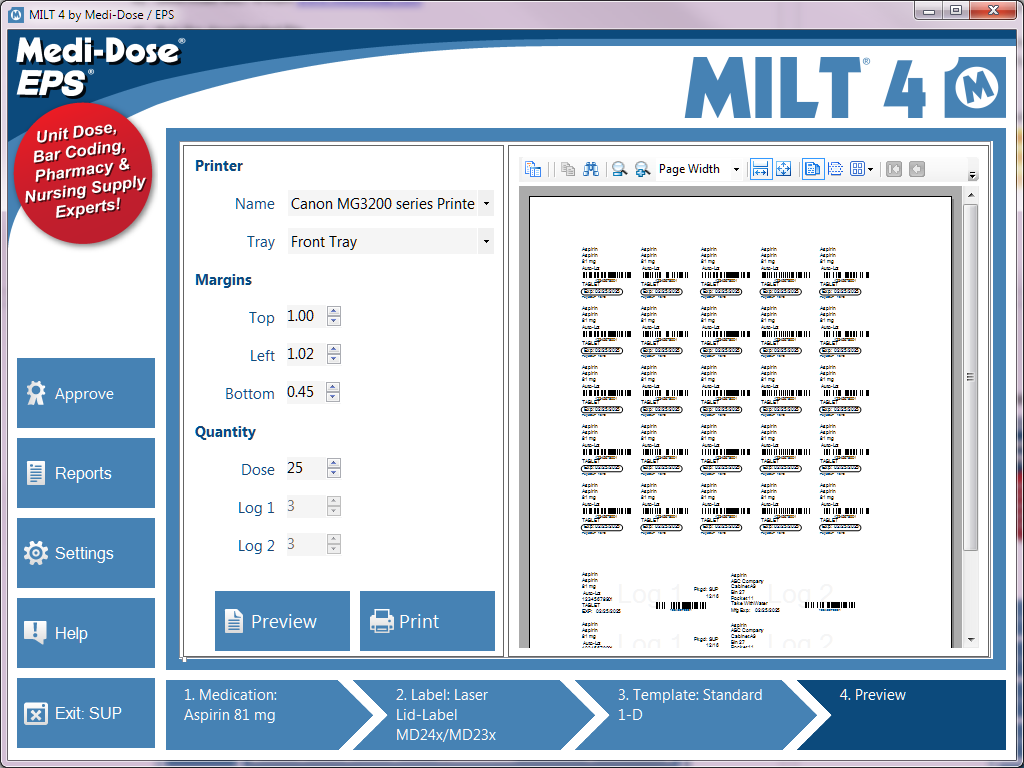Click the Left margin input field
Viewport: 1024px width, 768px height.
[306, 354]
